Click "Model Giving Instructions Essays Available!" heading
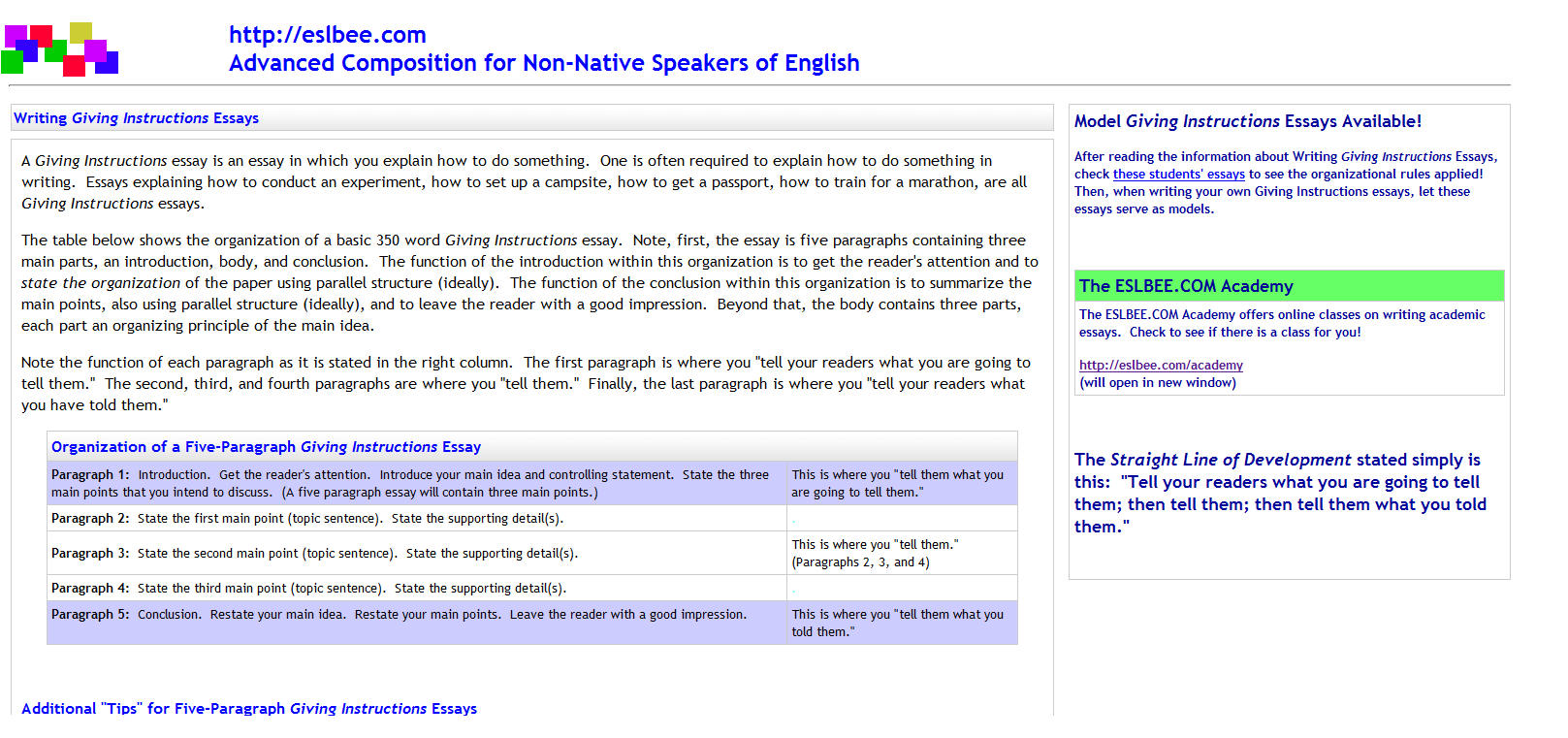Screen dimensions: 1568x738 click(1247, 121)
